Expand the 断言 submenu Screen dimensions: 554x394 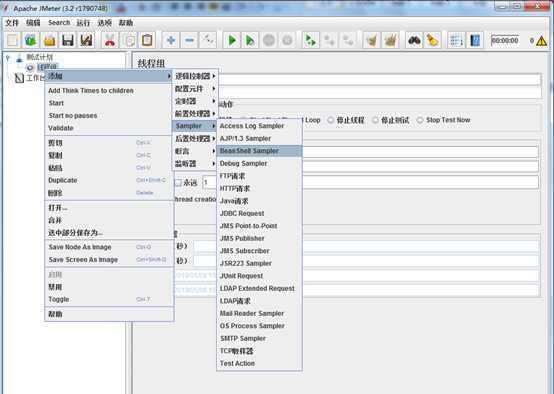coord(195,151)
